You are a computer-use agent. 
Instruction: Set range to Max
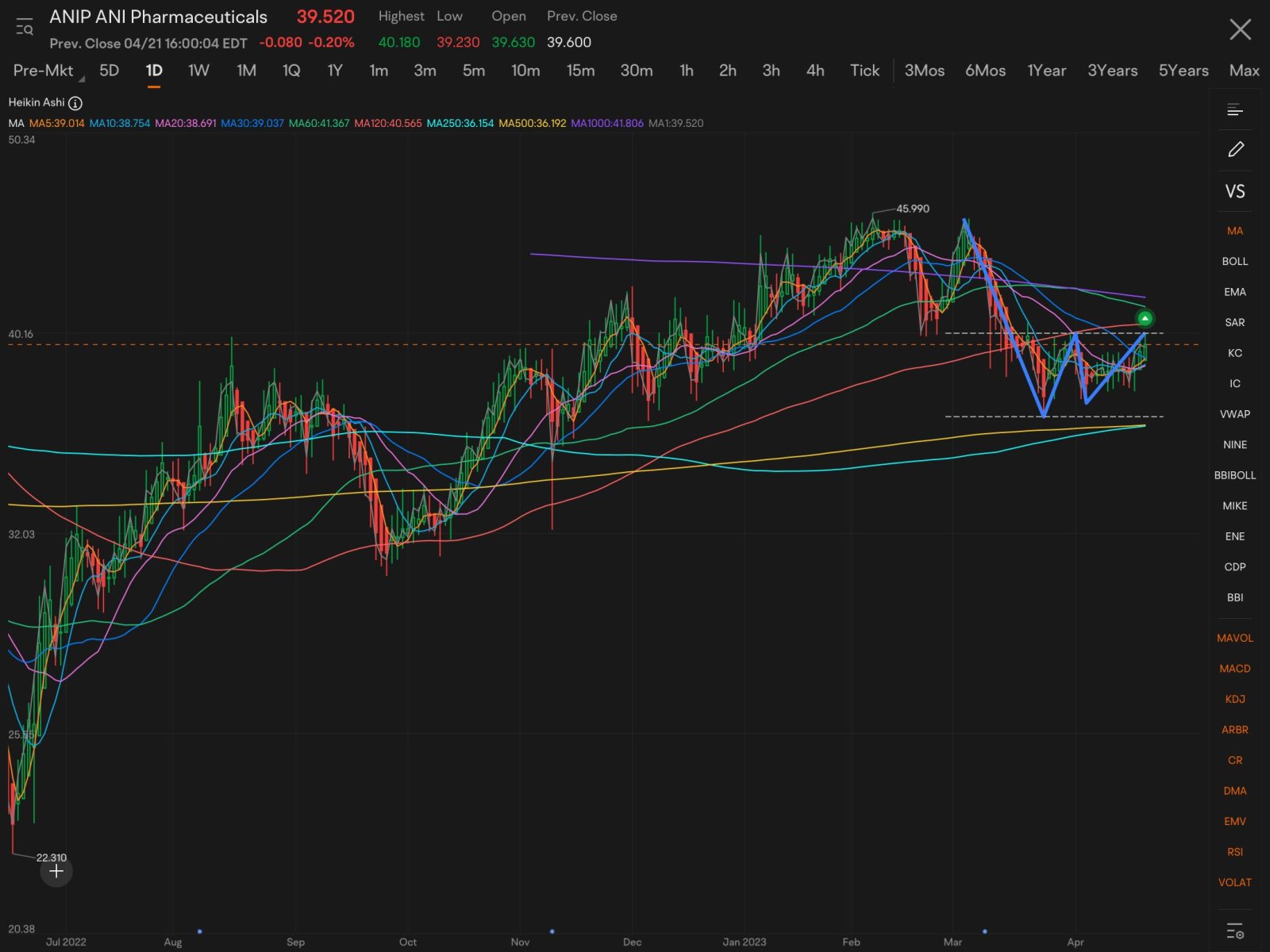[1244, 71]
